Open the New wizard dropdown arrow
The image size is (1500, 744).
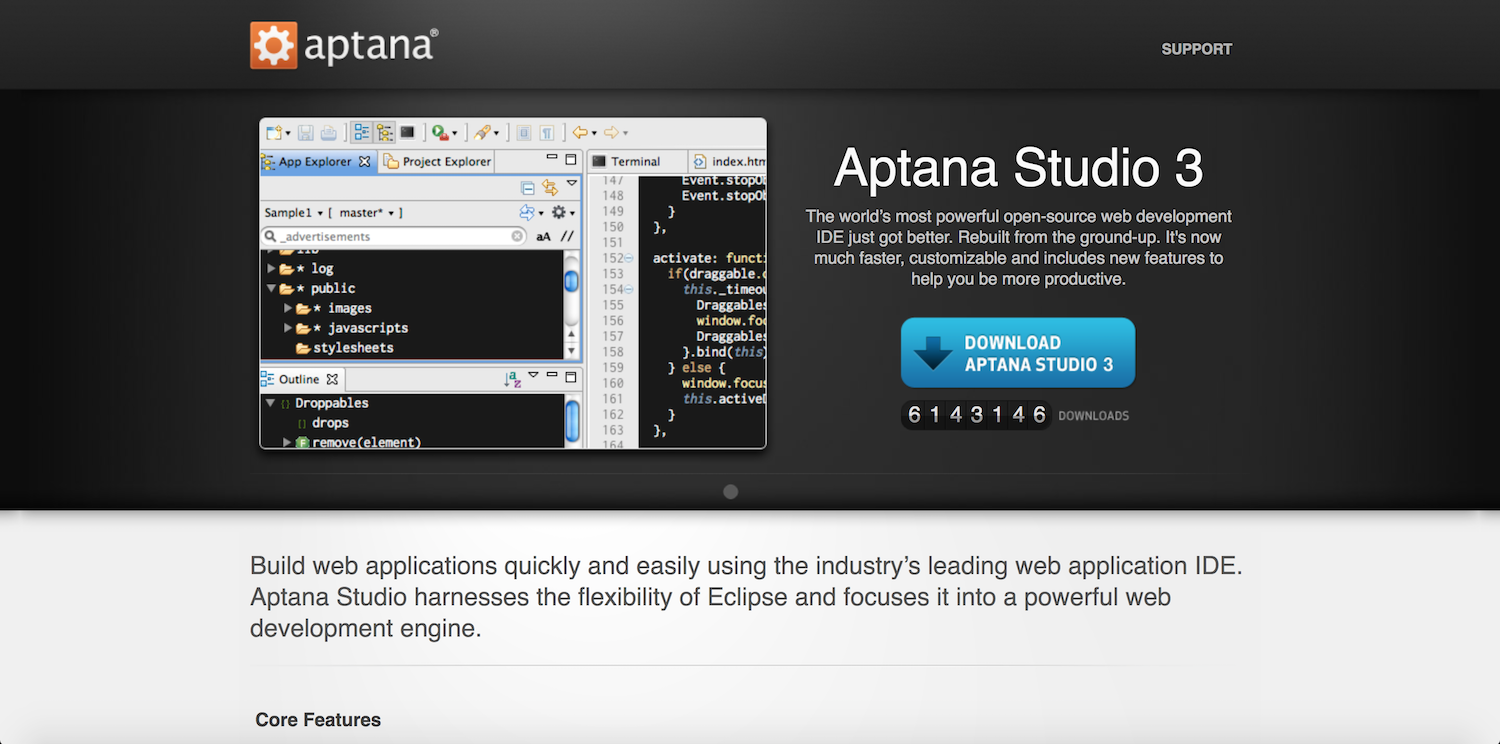288,133
